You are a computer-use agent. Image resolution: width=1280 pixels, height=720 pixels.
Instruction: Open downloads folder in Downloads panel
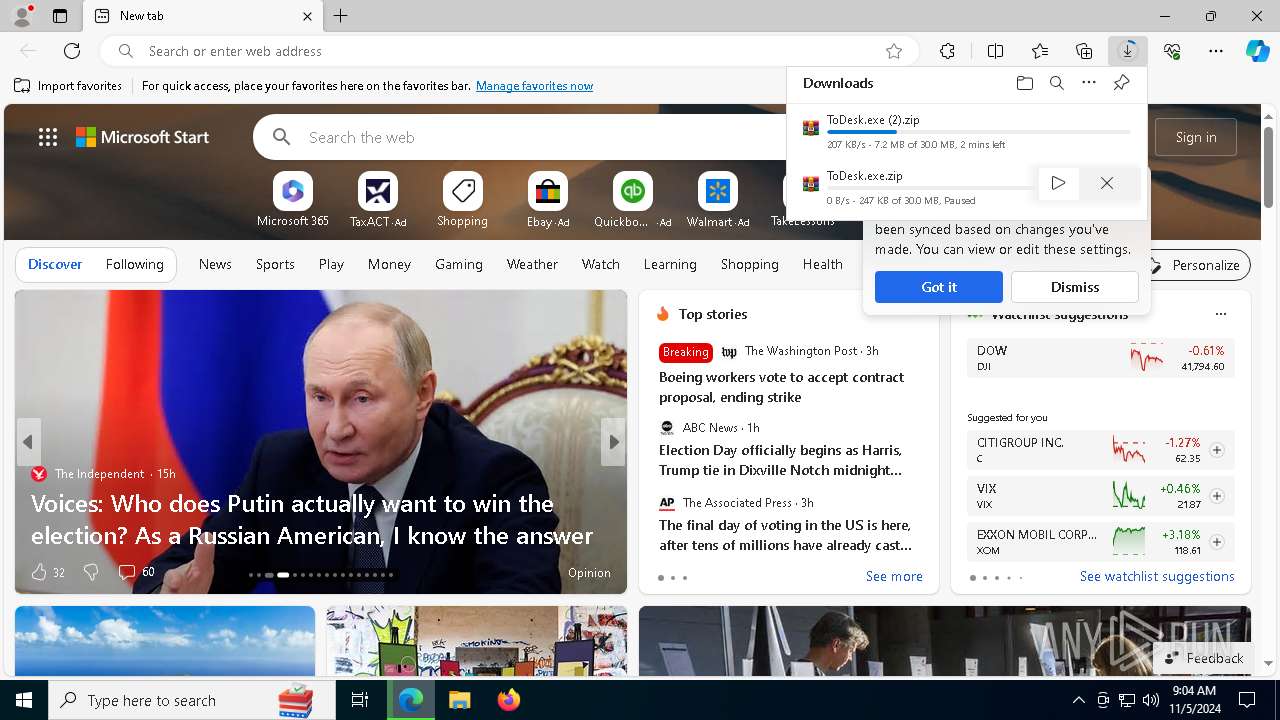[x=1025, y=83]
